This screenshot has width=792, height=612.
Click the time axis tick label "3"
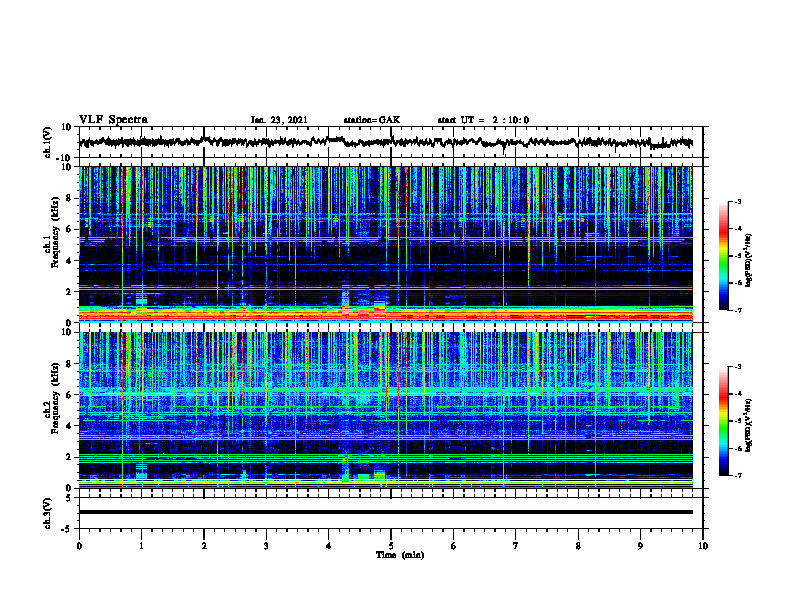tap(266, 546)
